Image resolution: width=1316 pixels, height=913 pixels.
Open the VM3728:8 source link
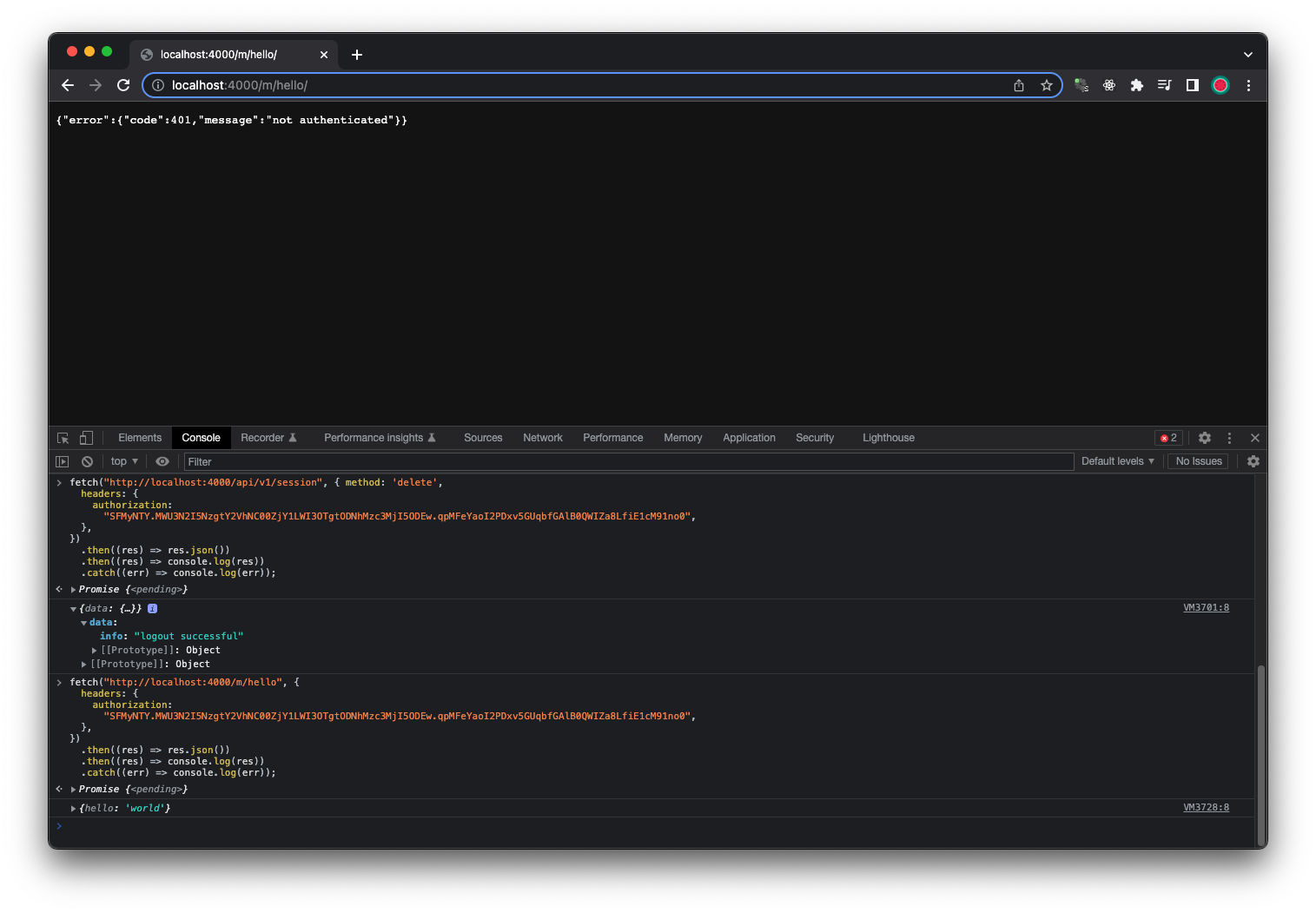[1206, 807]
